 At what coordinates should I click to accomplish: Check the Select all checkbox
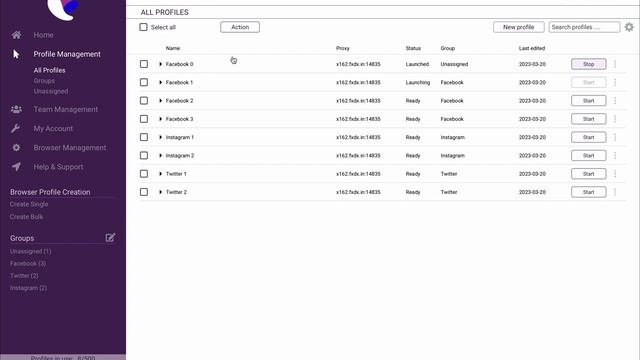[143, 27]
